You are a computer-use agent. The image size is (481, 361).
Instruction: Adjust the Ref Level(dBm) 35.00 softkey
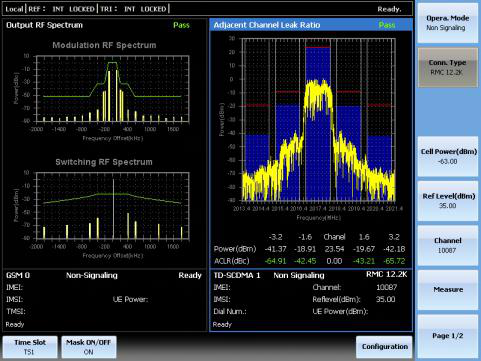coord(447,201)
